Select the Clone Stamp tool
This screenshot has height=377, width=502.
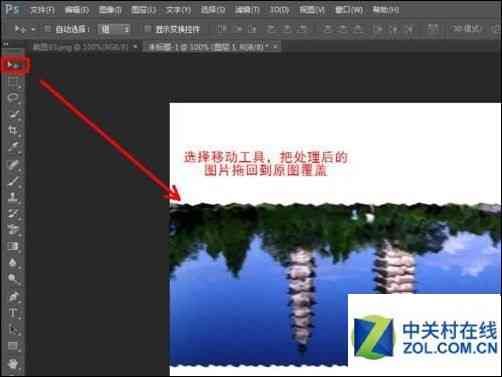tap(13, 197)
